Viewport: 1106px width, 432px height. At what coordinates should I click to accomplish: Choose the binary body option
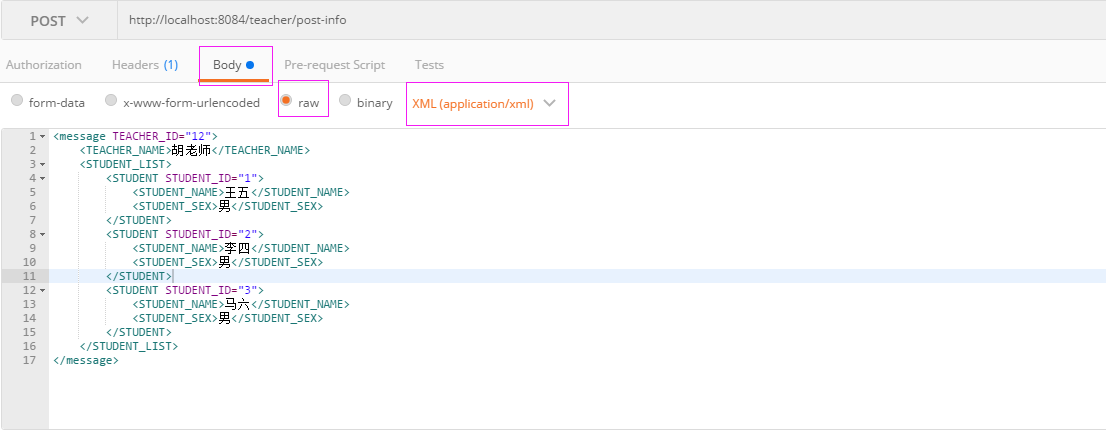(345, 101)
